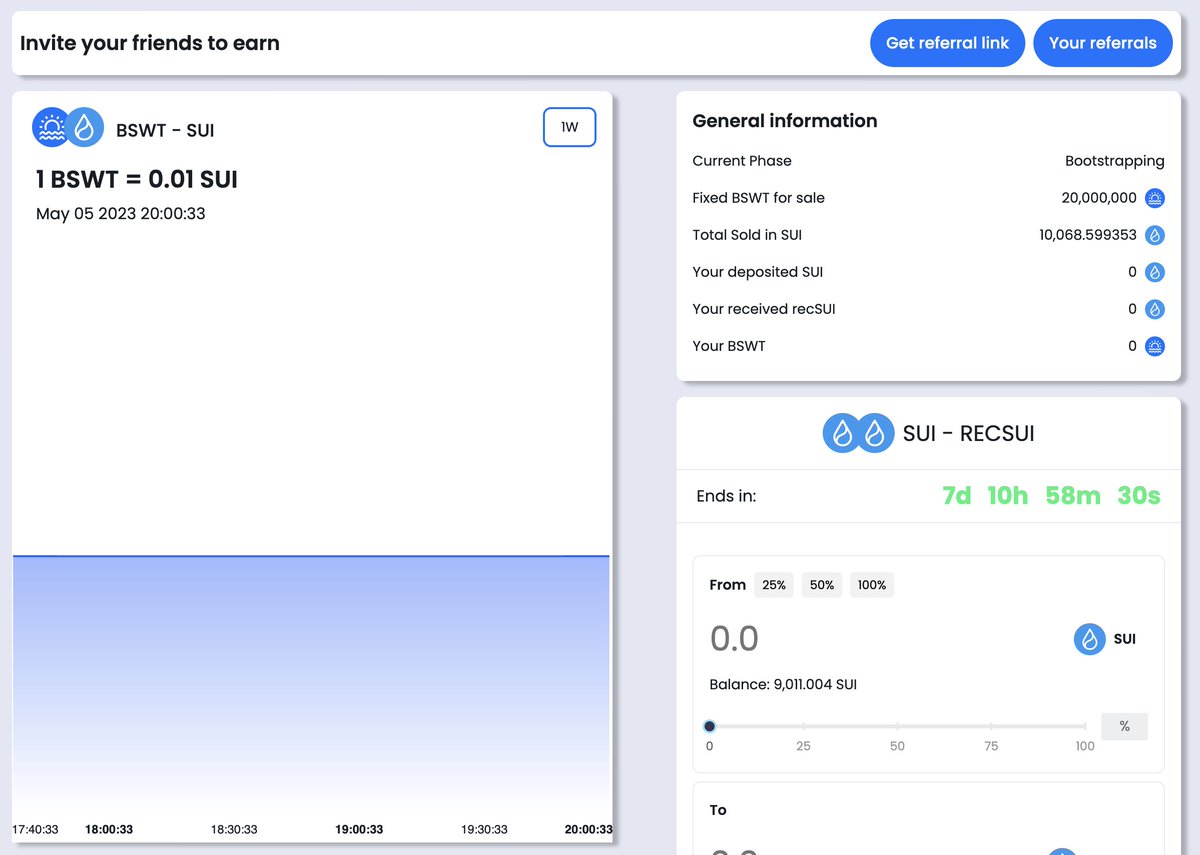Click the BSWT token icon next to the chart title

tap(50, 127)
